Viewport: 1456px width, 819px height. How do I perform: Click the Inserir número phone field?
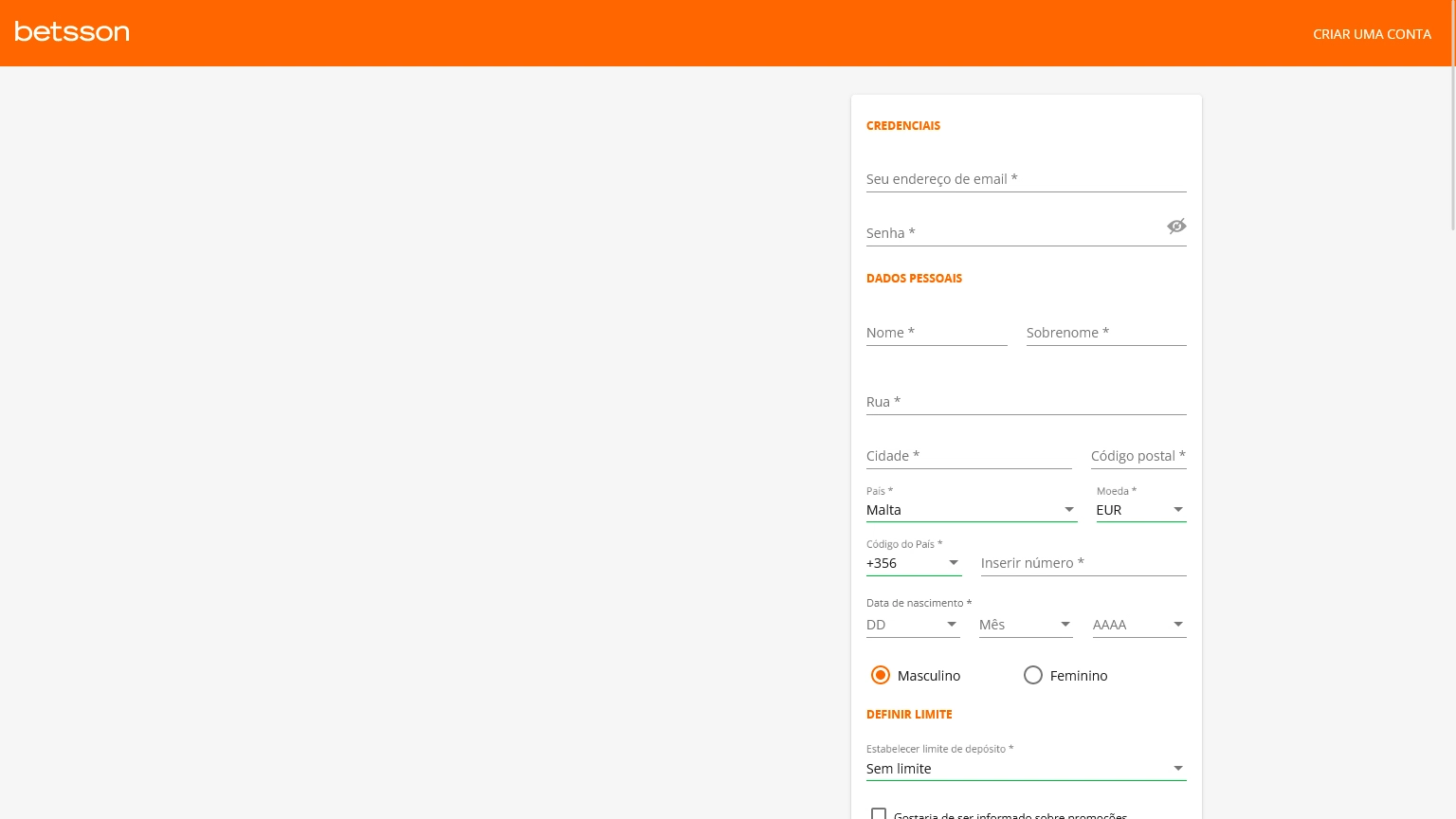coord(1083,563)
